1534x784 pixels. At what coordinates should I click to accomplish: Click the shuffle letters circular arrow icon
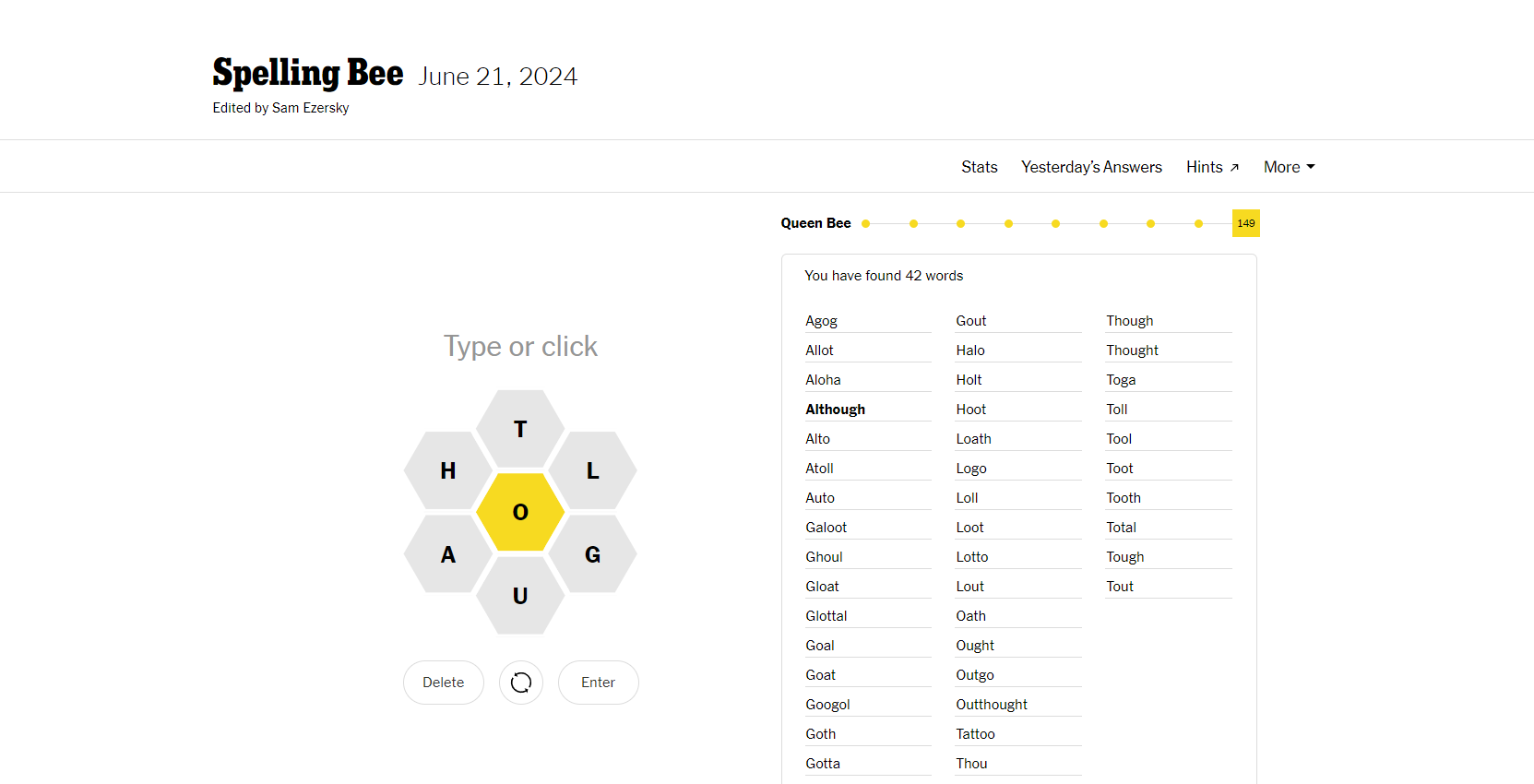coord(521,683)
